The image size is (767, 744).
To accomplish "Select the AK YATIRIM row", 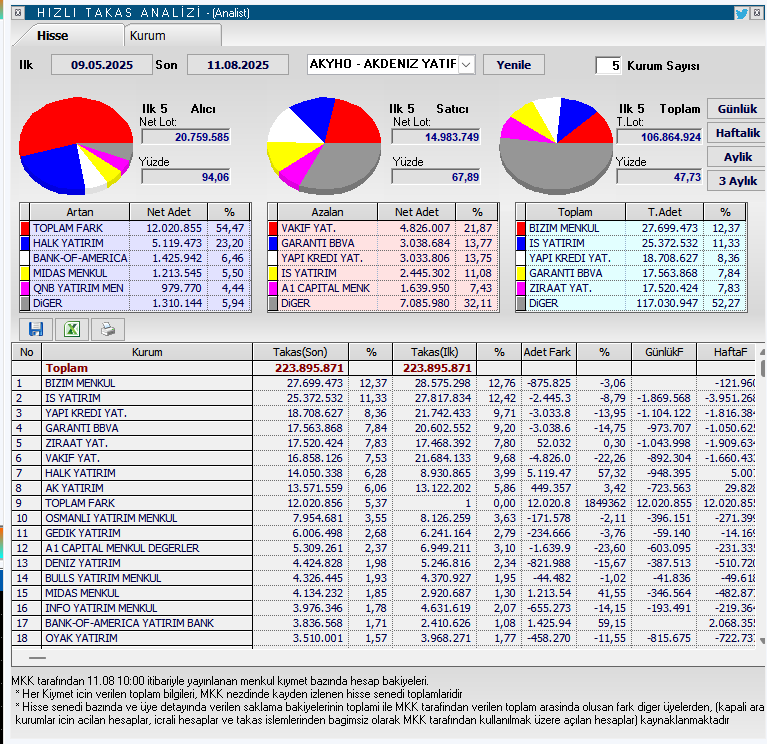I will point(384,488).
